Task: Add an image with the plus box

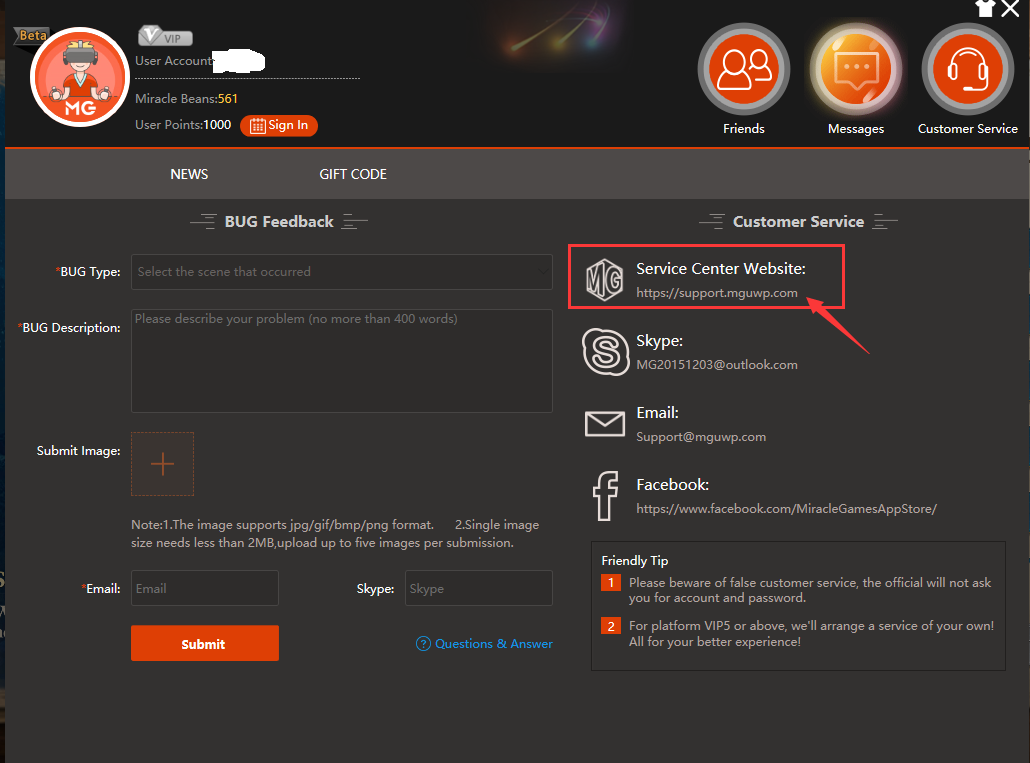Action: tap(162, 464)
